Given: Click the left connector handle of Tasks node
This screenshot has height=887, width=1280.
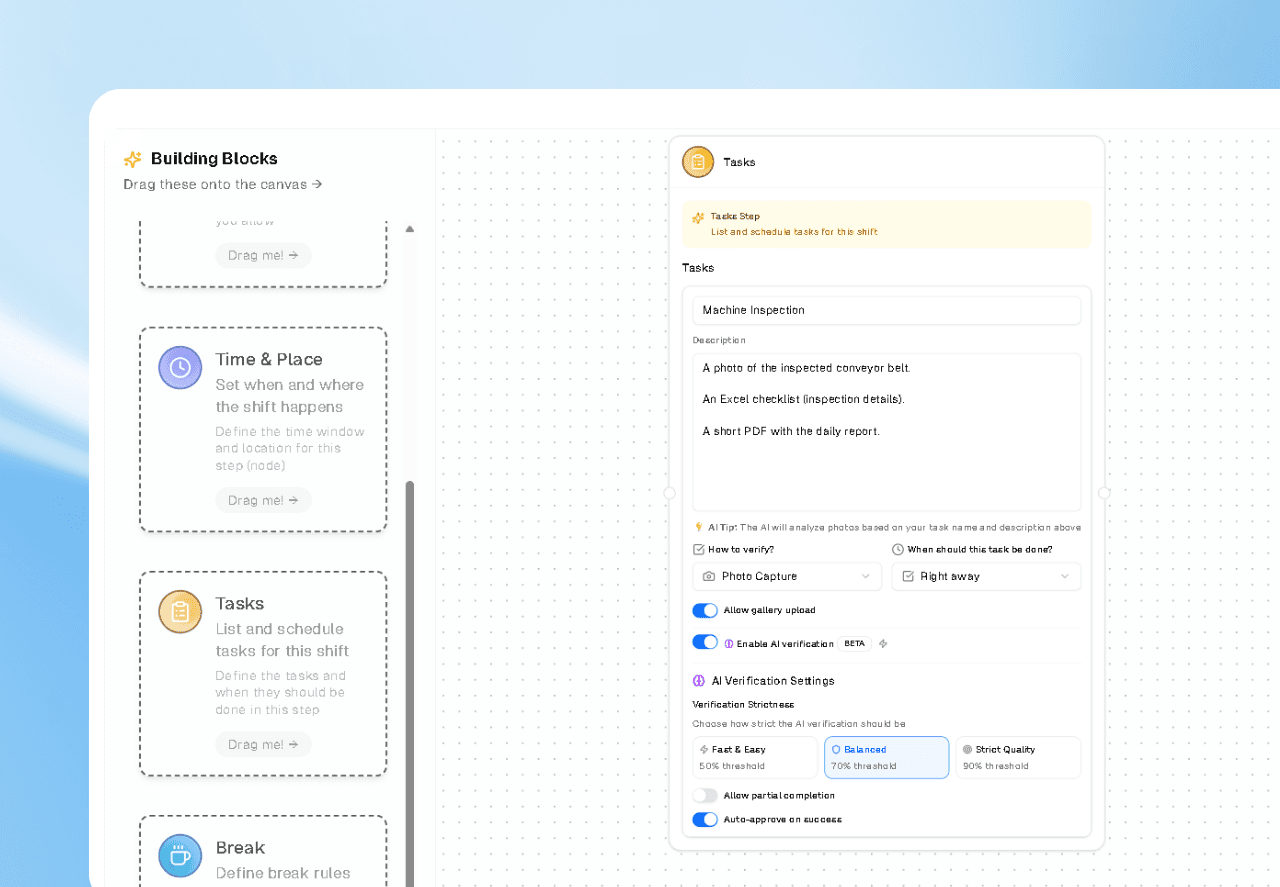Looking at the screenshot, I should click(669, 493).
